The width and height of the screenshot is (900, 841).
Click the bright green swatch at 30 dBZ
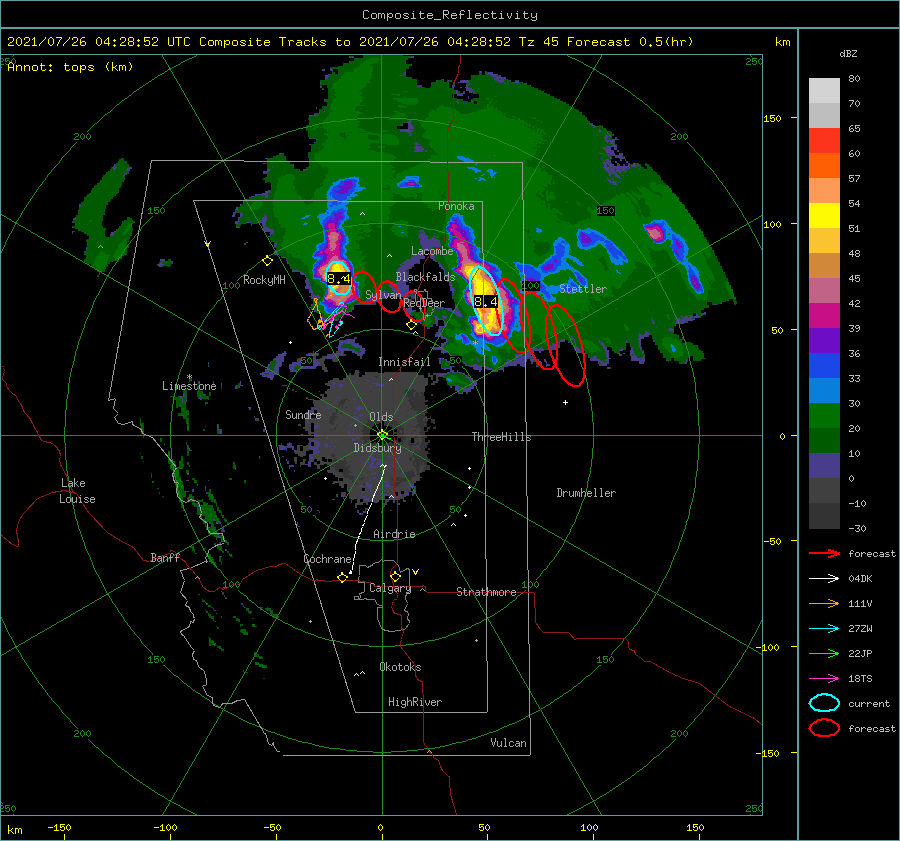click(824, 415)
